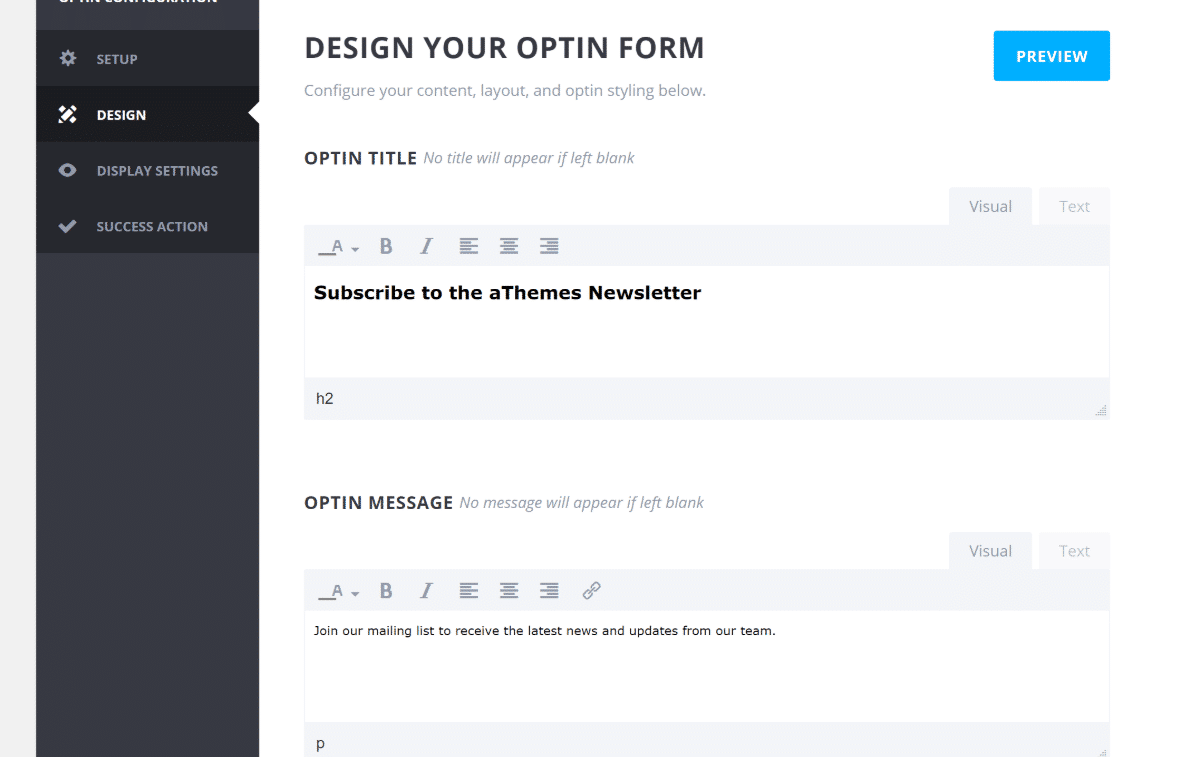Insert link in Optin Message editor
The image size is (1200, 757).
[591, 591]
